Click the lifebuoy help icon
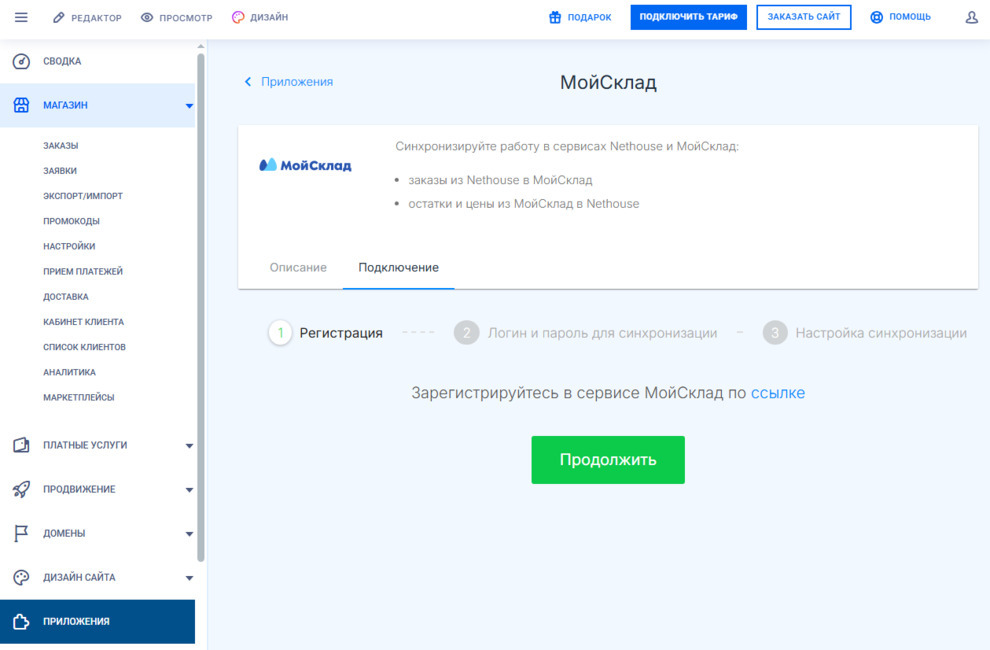Image resolution: width=990 pixels, height=650 pixels. 876,17
